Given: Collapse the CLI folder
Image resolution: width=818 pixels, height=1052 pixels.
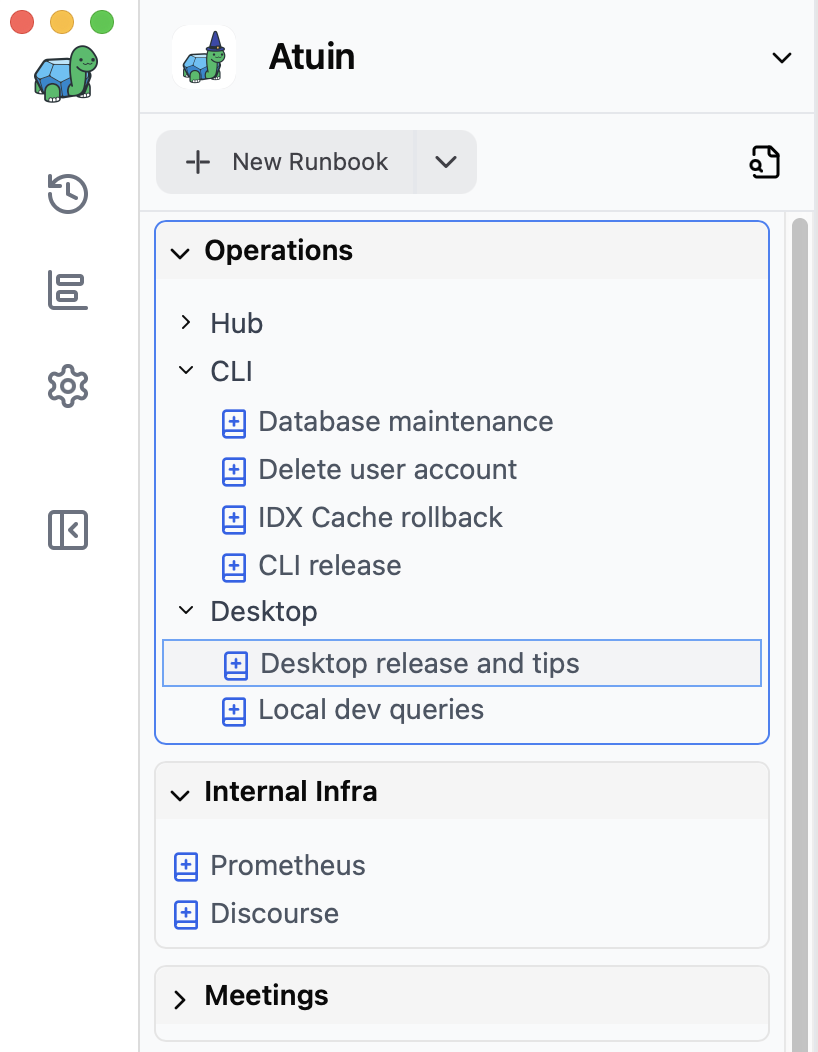Looking at the screenshot, I should (186, 370).
